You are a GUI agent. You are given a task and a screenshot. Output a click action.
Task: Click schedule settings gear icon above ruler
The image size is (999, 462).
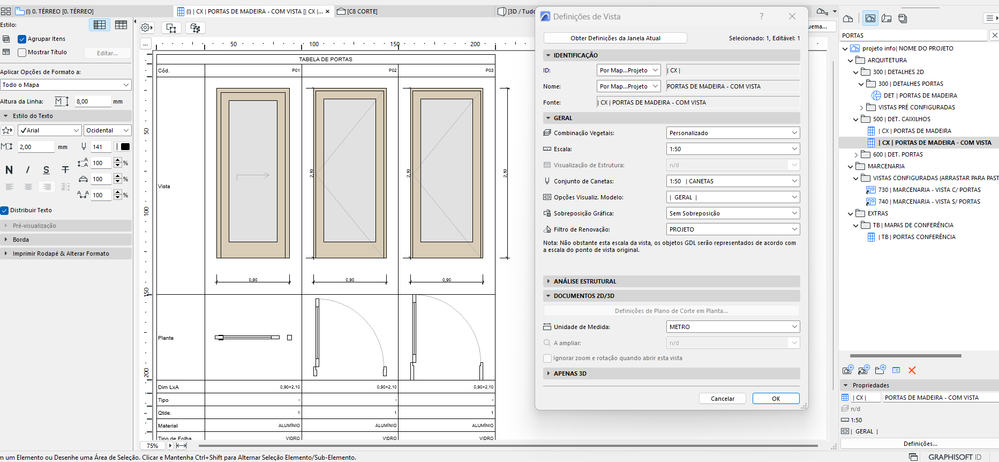147,28
